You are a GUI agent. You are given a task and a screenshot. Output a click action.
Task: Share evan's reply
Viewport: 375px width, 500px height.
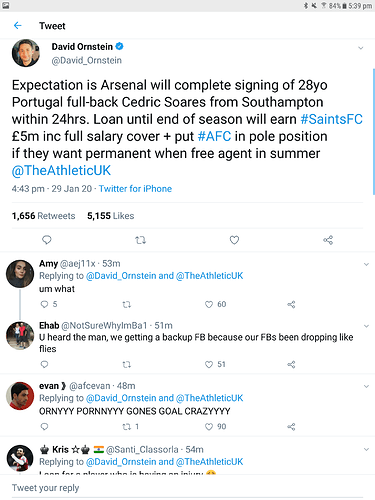pos(291,427)
